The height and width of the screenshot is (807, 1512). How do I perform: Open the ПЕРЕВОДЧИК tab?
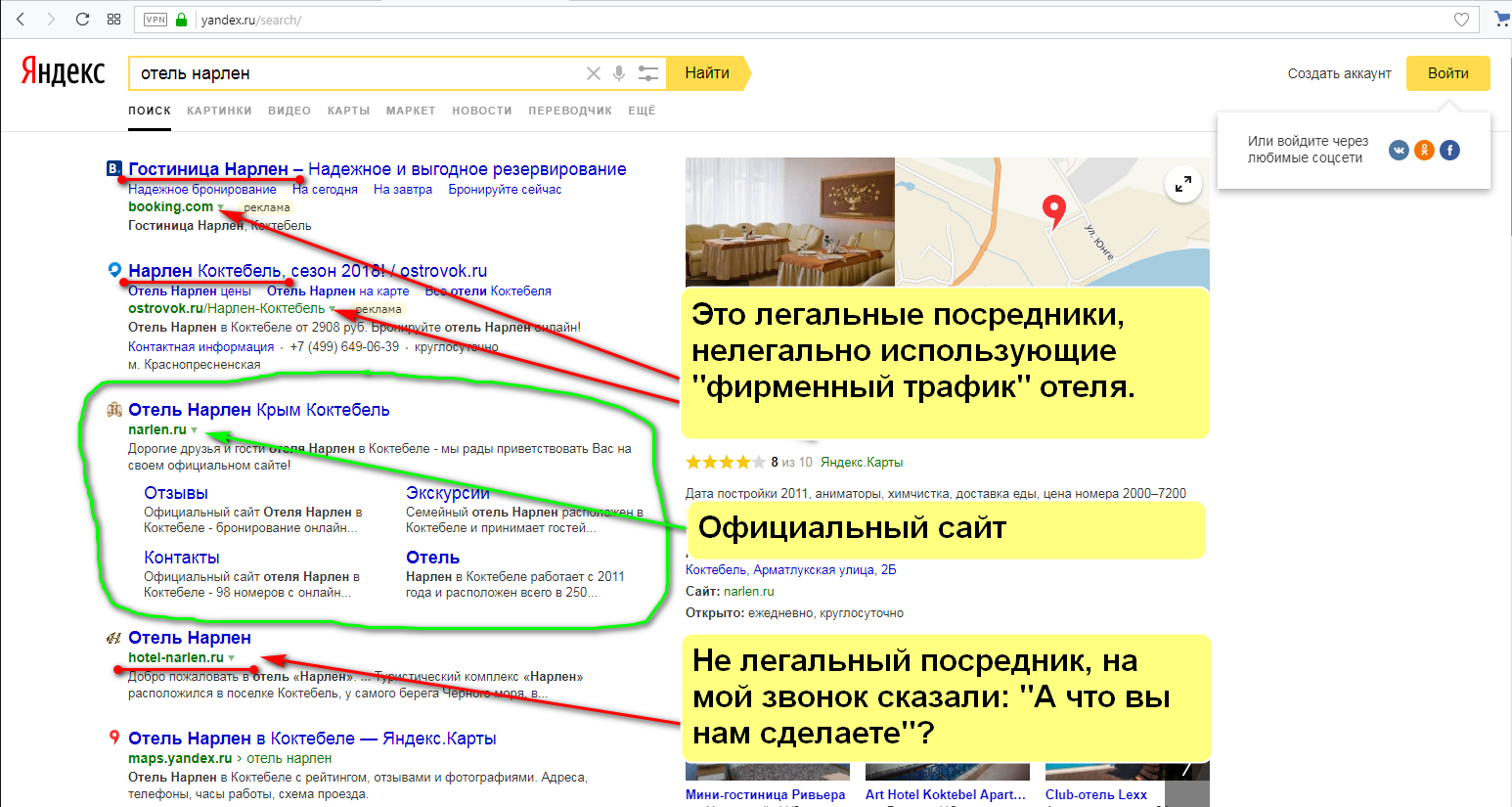coord(570,111)
